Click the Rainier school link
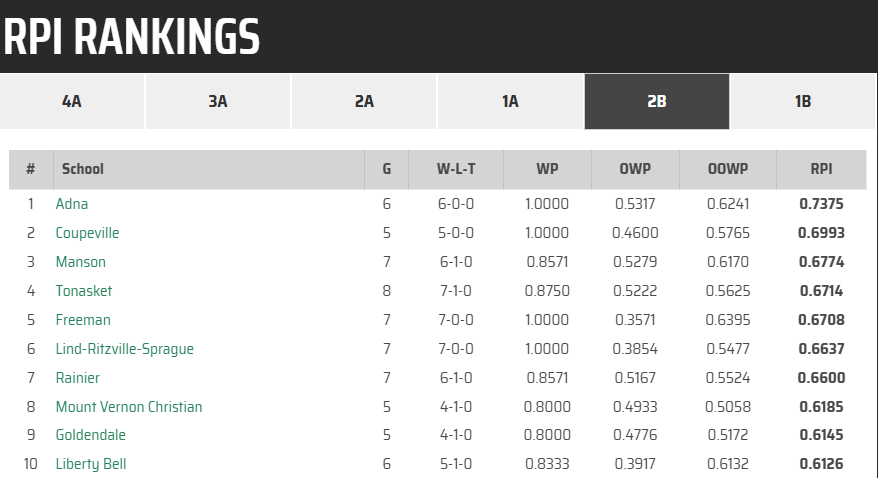The width and height of the screenshot is (878, 478). coord(78,378)
